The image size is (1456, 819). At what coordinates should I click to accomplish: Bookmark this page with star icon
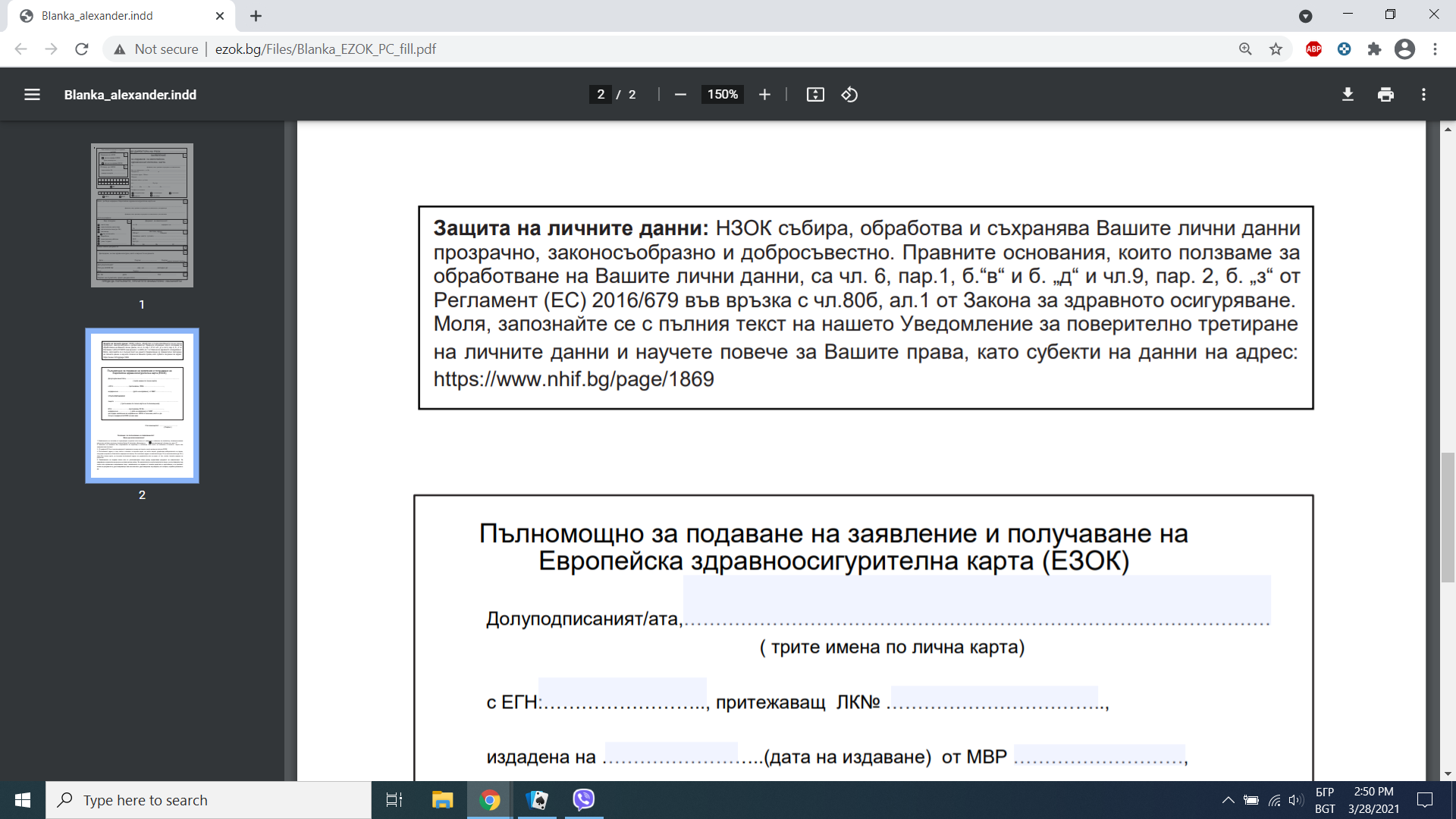(x=1276, y=49)
